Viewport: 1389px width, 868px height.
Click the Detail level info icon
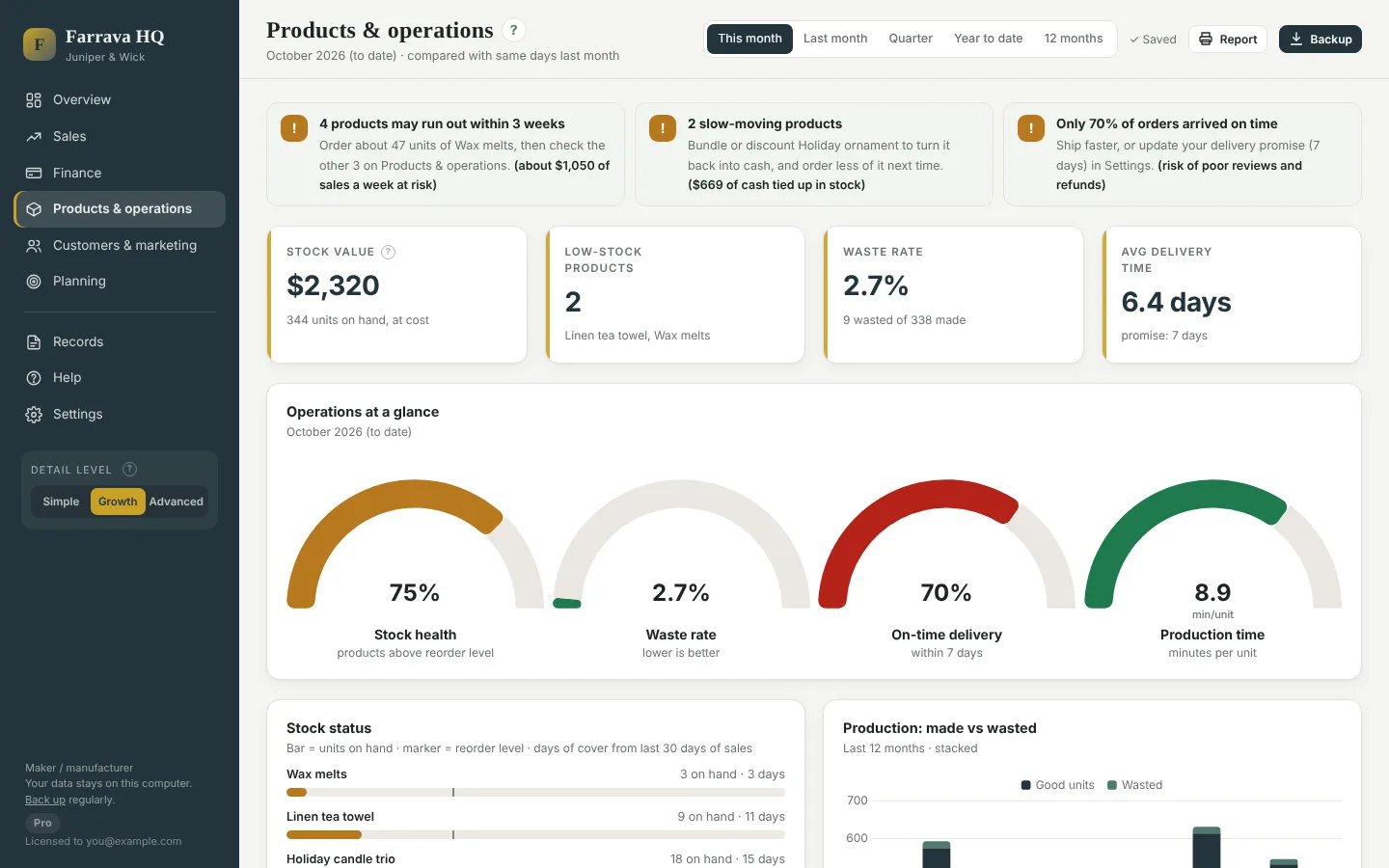pos(130,470)
